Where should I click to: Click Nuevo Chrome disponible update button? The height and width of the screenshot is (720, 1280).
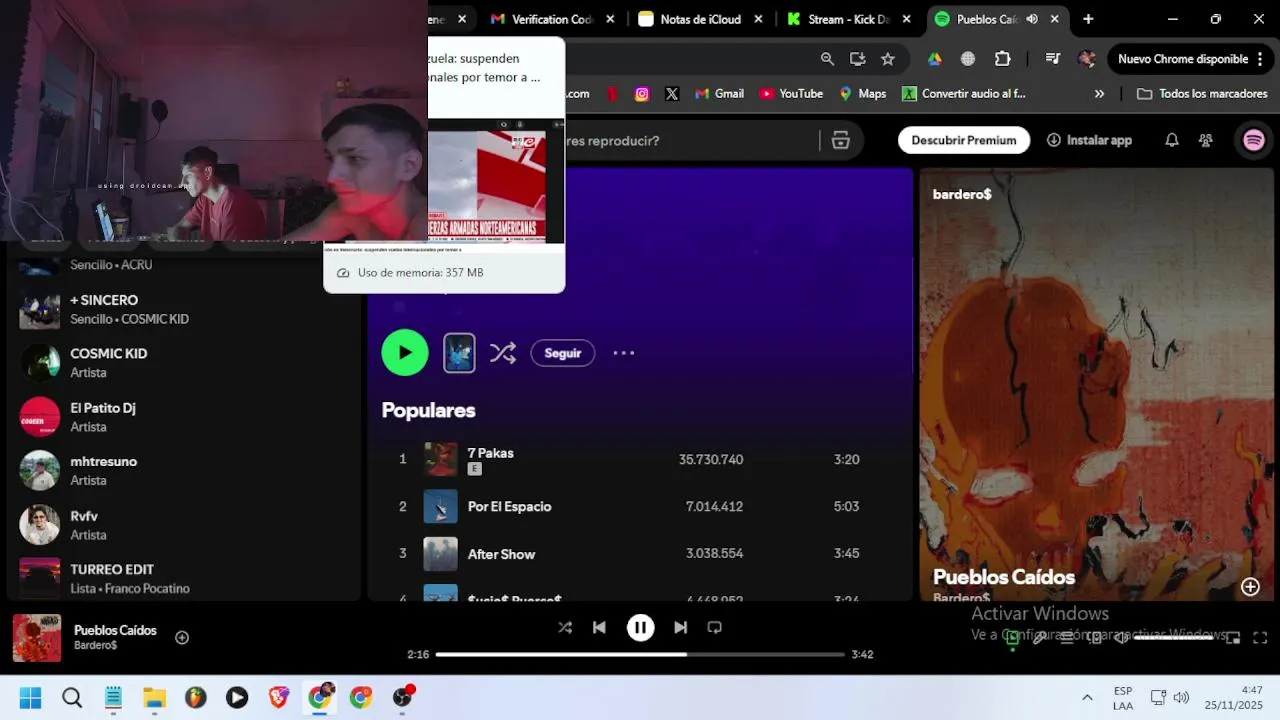coord(1192,59)
